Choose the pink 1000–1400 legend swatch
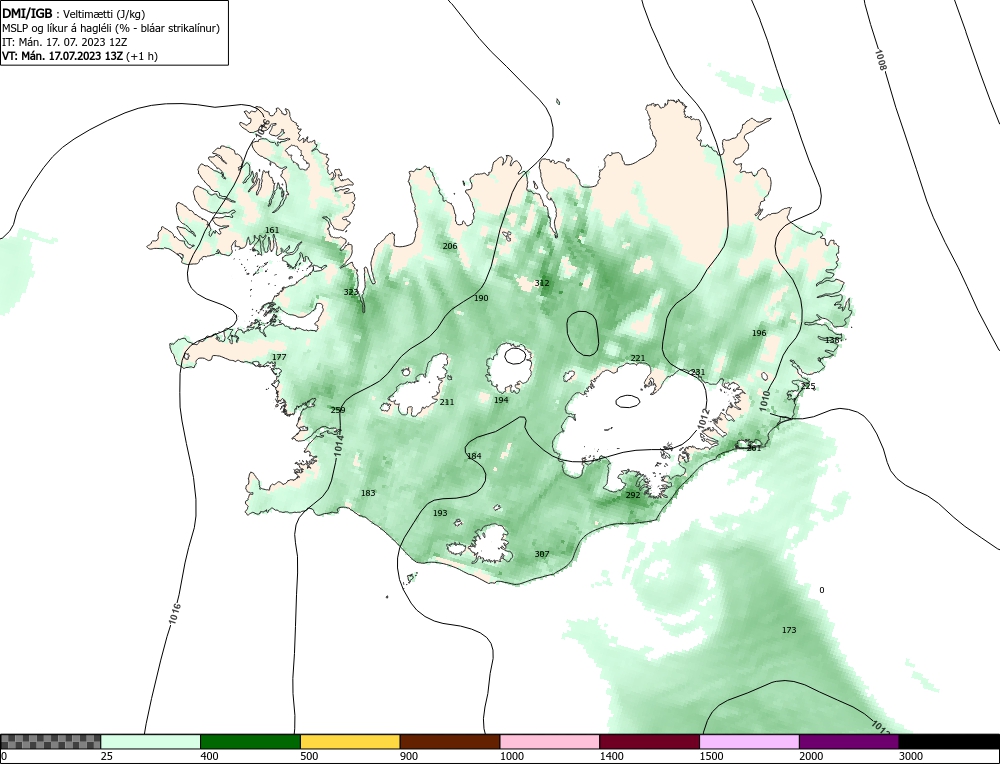Screen dimensions: 1000x764 pyautogui.click(x=550, y=741)
